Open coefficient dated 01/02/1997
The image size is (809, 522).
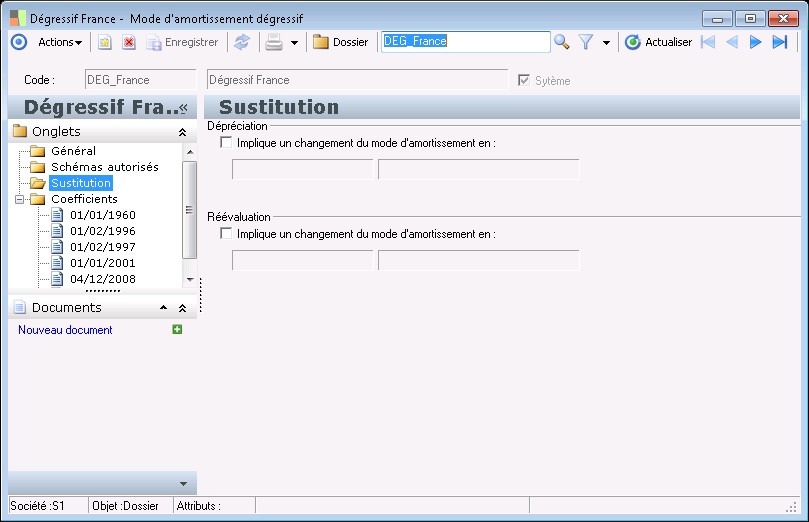point(103,247)
